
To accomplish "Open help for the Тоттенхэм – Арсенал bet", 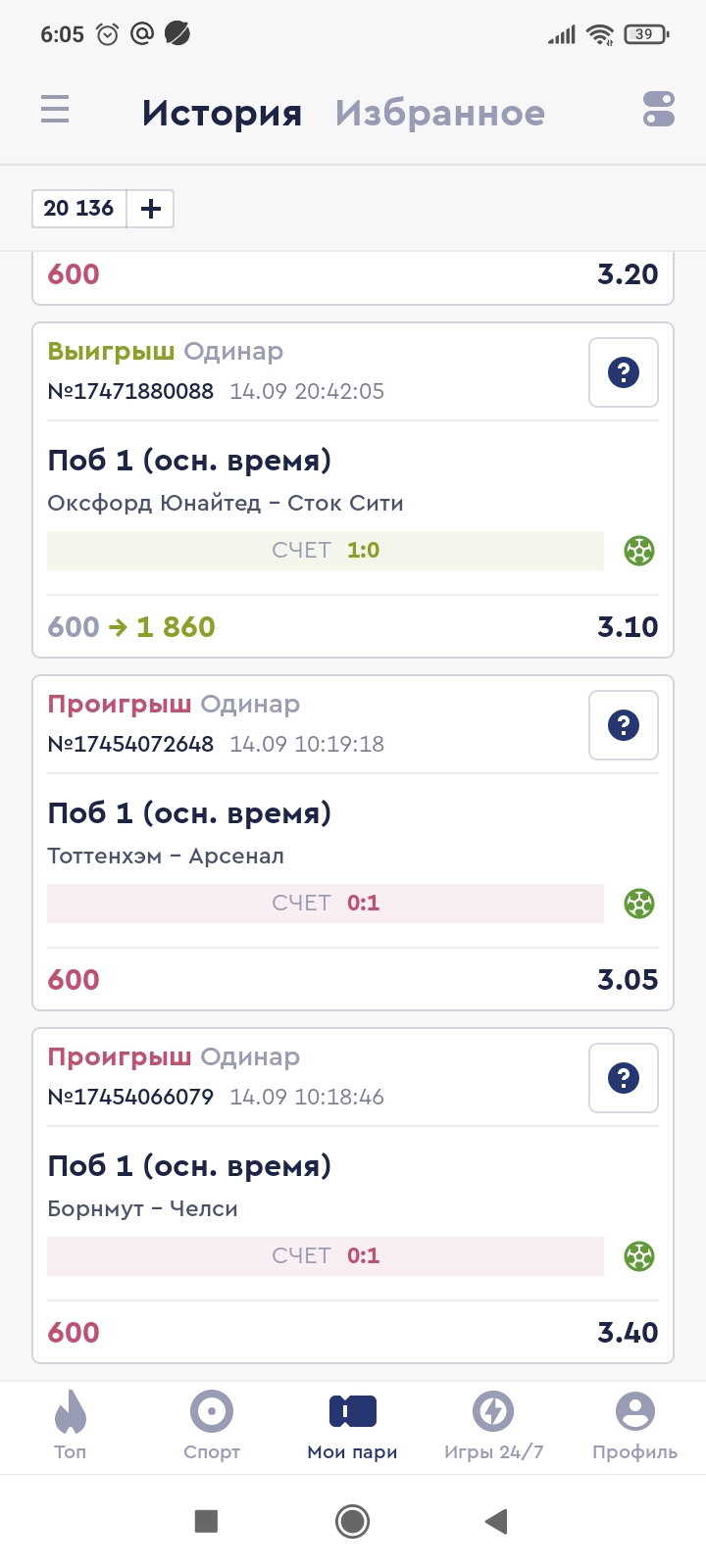I will (x=623, y=725).
